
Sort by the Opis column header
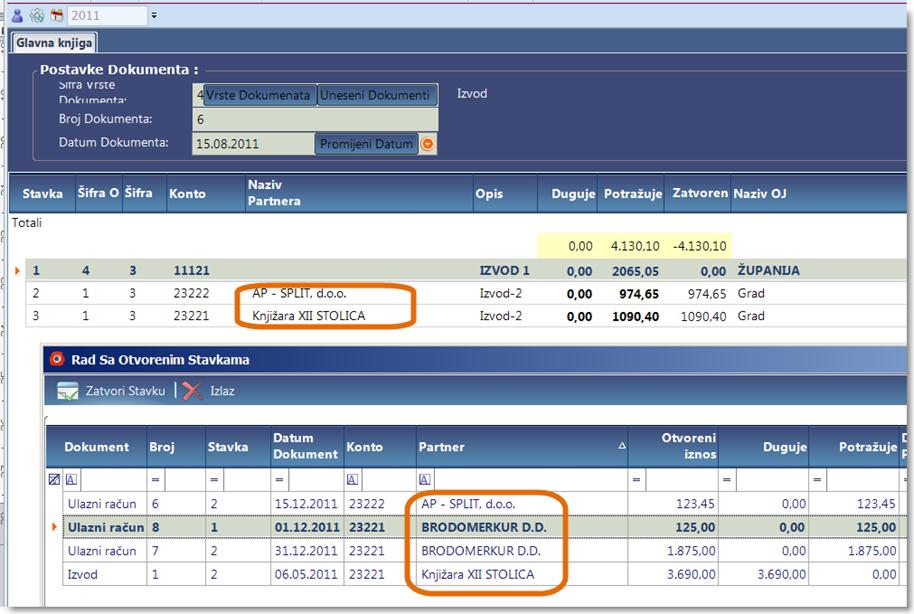coord(505,194)
